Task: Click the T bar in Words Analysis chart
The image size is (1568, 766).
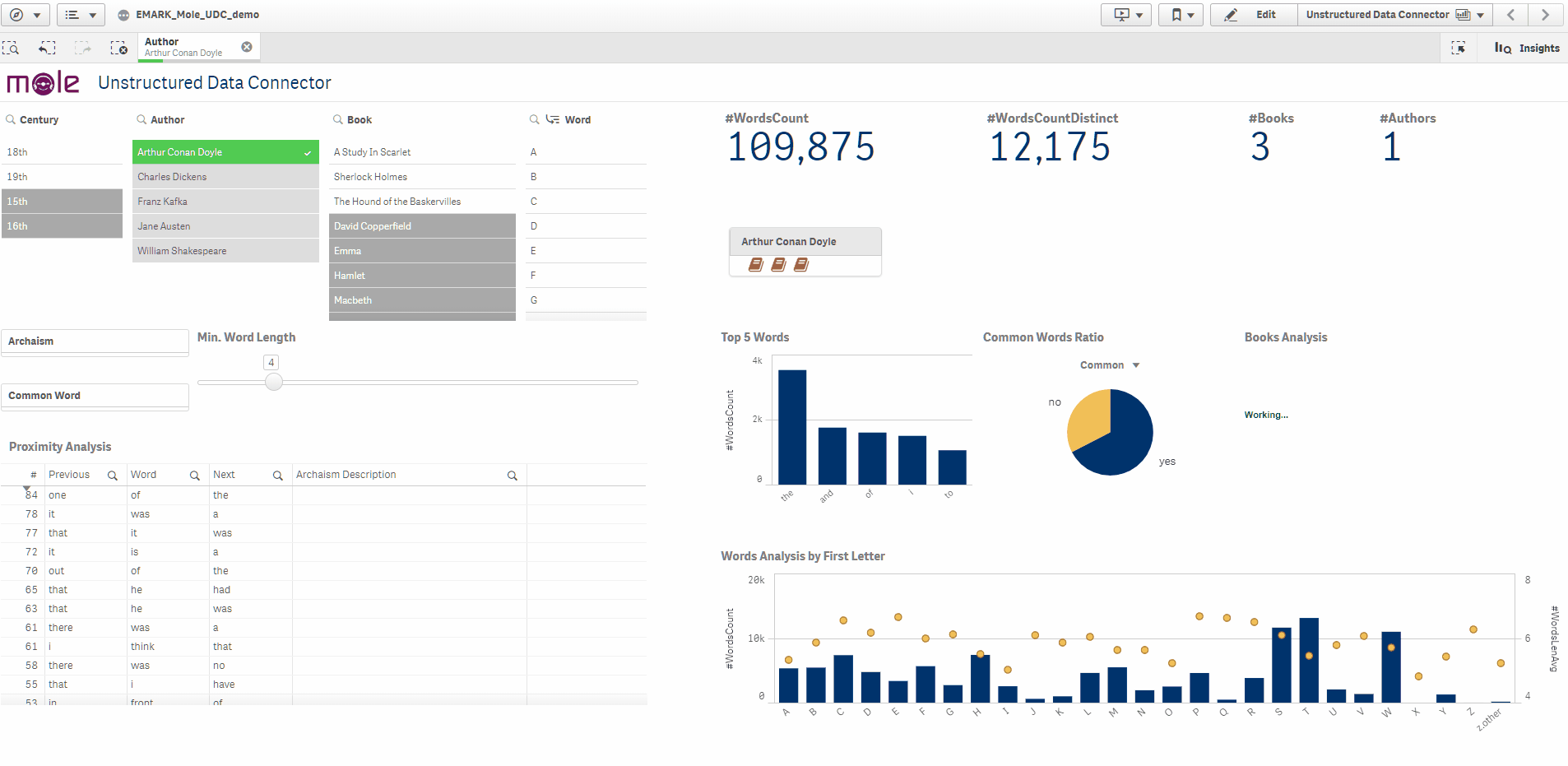Action: (x=1309, y=660)
